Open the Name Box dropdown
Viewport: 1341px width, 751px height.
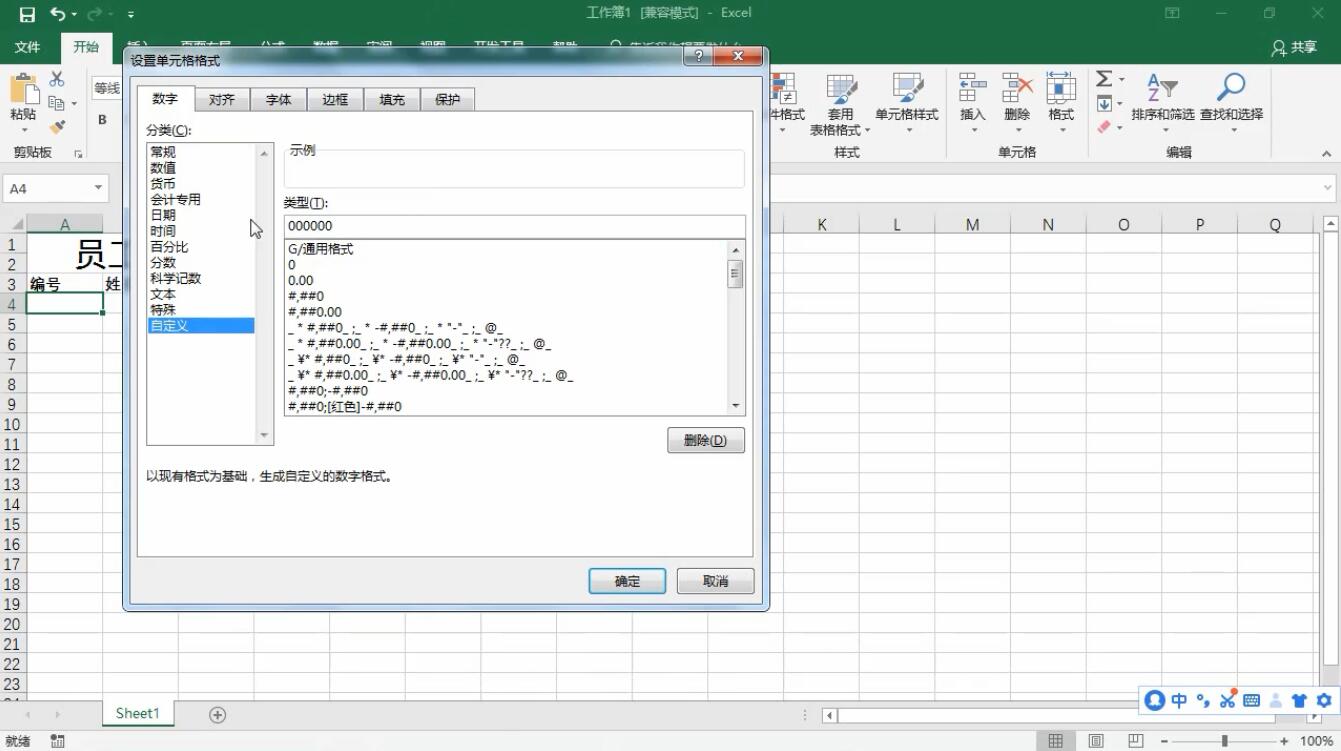pos(98,188)
